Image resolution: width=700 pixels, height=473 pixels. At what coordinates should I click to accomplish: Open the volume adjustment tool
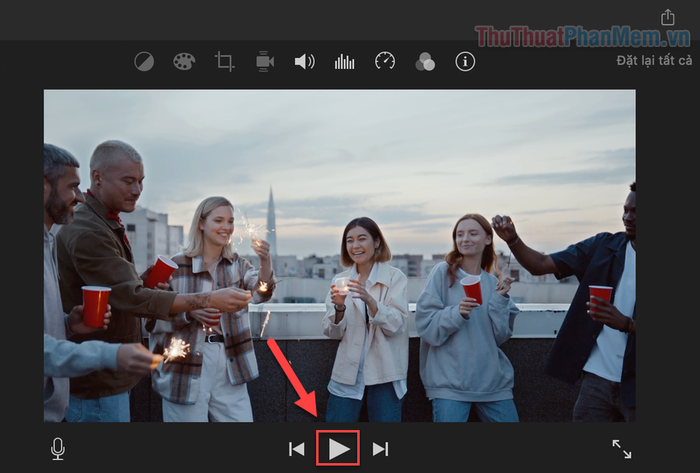tap(305, 62)
